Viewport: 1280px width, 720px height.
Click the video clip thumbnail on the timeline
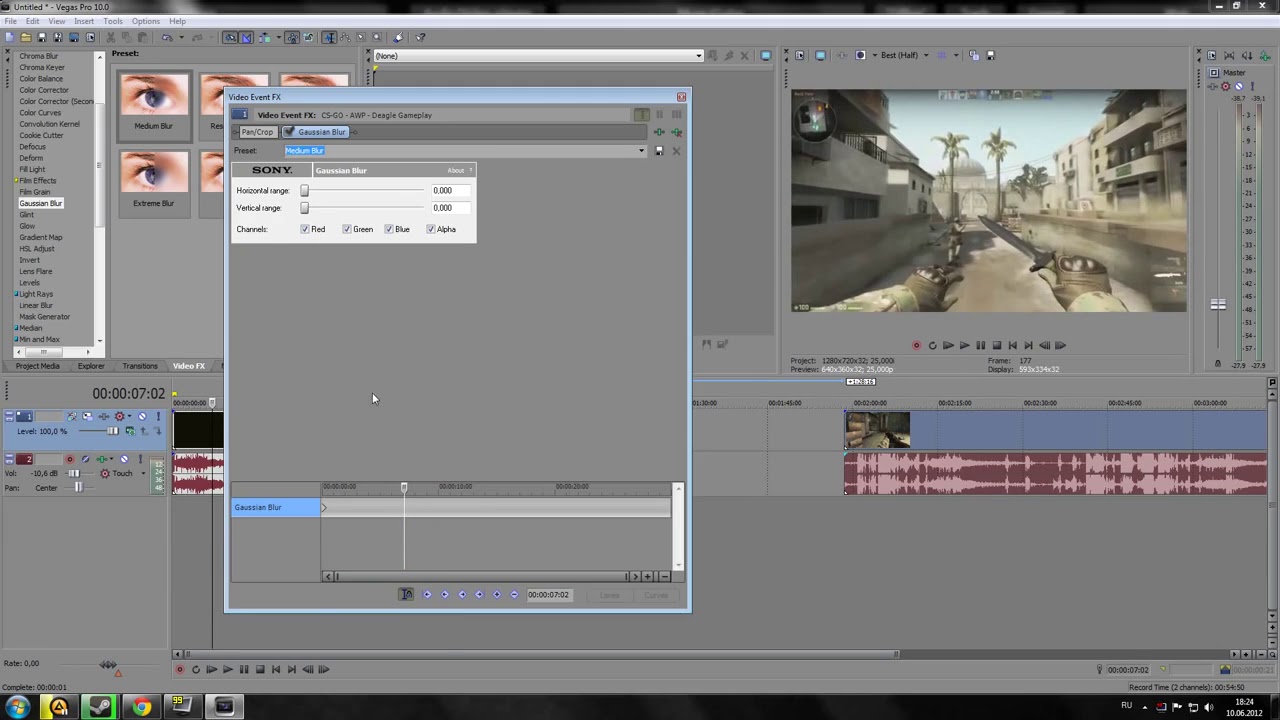[877, 430]
